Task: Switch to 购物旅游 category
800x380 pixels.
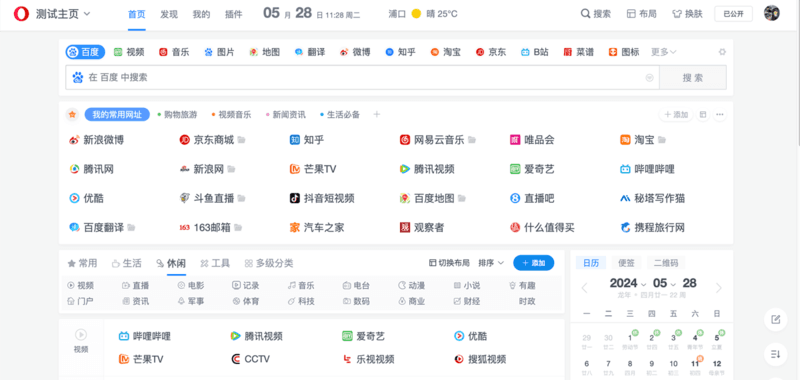Action: pyautogui.click(x=178, y=115)
